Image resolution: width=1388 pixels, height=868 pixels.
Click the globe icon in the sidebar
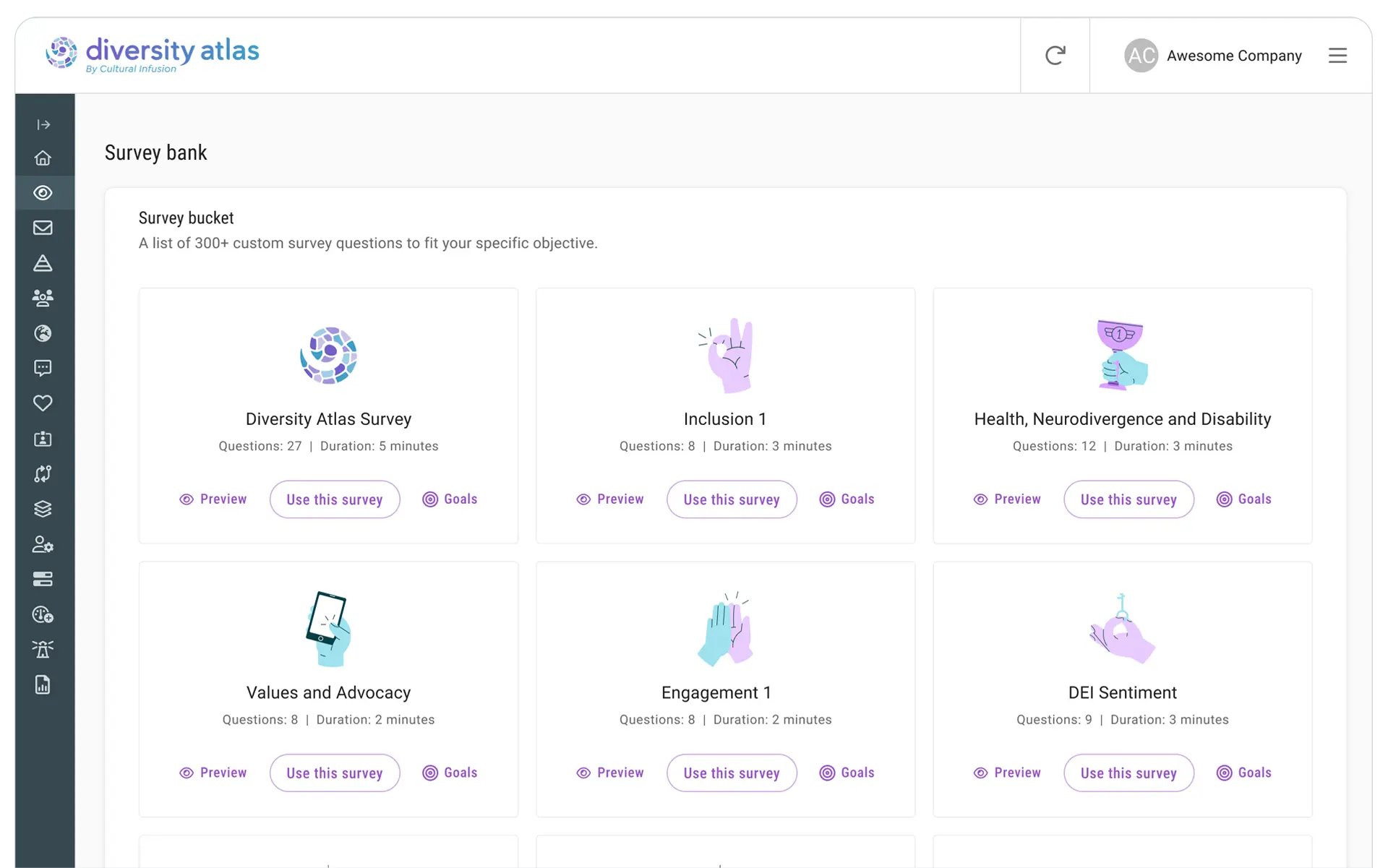coord(43,333)
